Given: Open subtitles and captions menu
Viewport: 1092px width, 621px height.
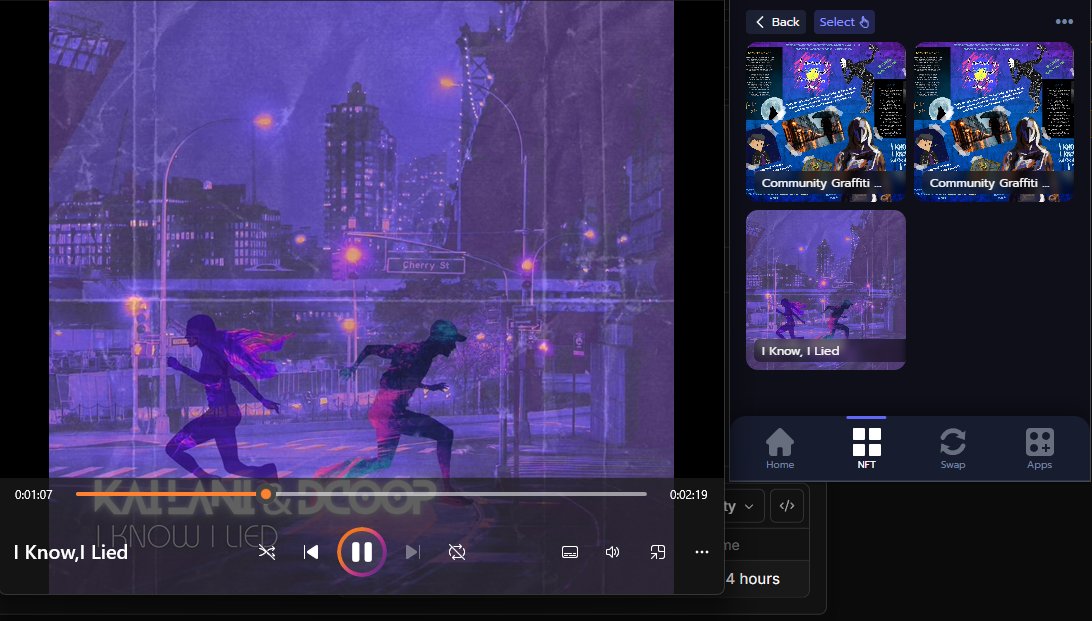Looking at the screenshot, I should pyautogui.click(x=570, y=552).
